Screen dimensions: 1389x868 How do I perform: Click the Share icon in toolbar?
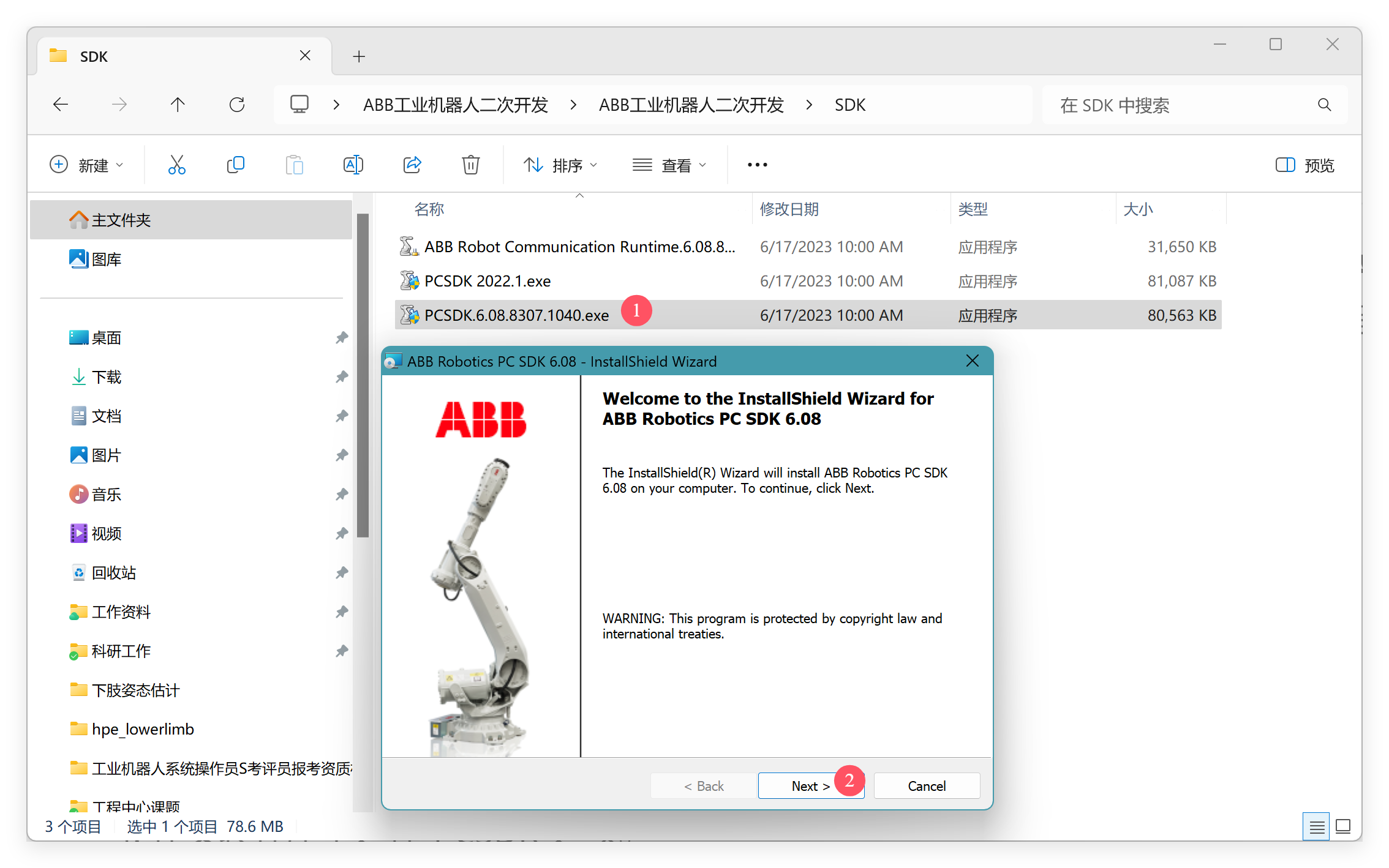tap(412, 165)
